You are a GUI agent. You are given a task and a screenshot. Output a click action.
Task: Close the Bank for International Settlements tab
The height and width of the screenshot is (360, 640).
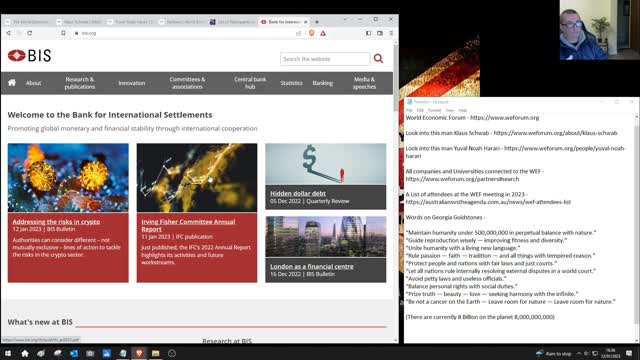point(305,22)
